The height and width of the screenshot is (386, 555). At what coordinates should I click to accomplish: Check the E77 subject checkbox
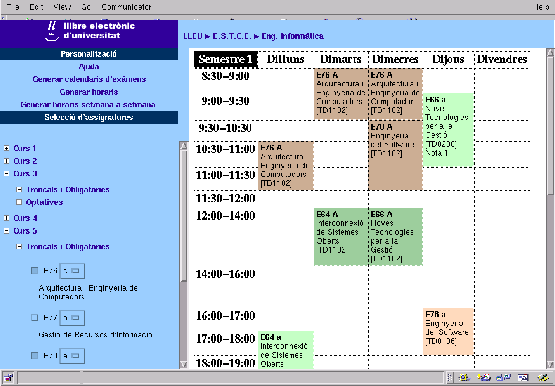click(34, 317)
